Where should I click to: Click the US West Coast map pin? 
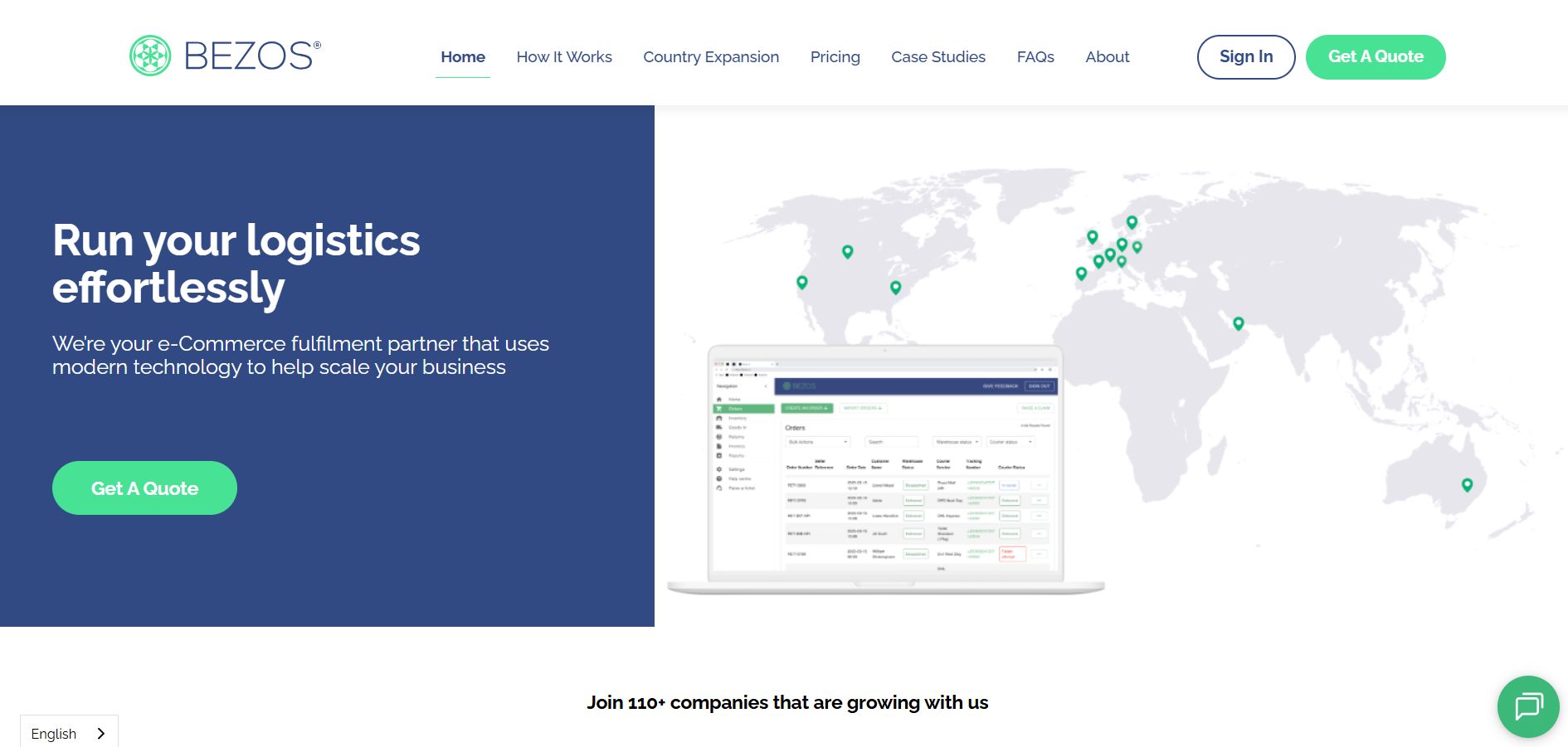[x=801, y=283]
